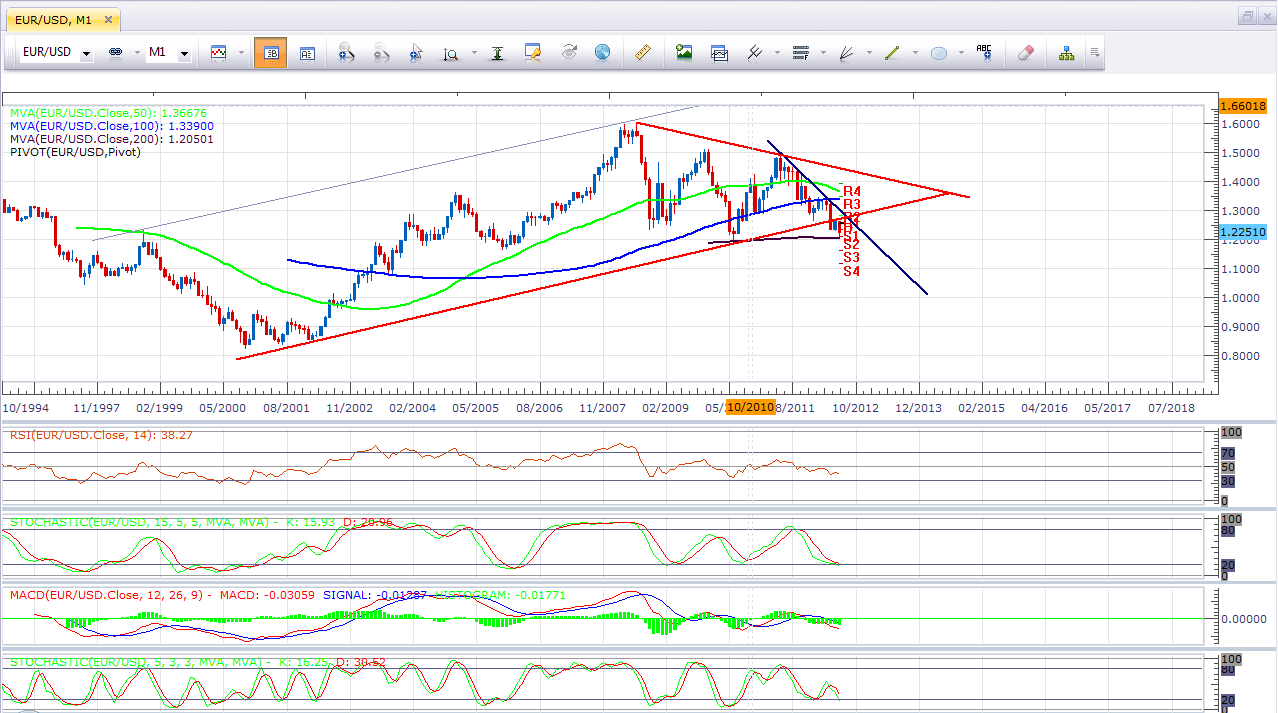Click the 12/2013 date axis label
This screenshot has width=1278, height=713.
click(x=919, y=408)
